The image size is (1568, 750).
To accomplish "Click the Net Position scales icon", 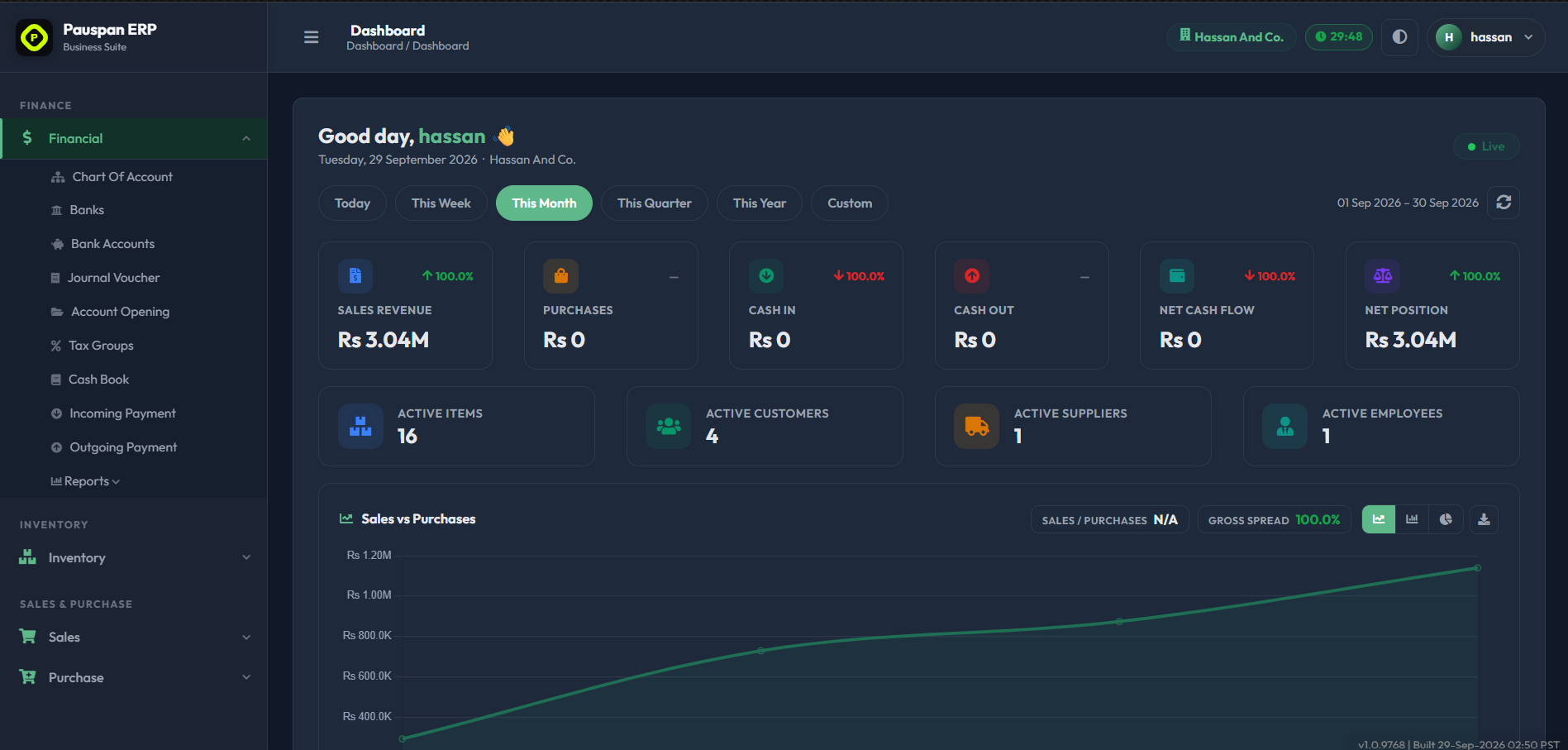I will [x=1383, y=276].
